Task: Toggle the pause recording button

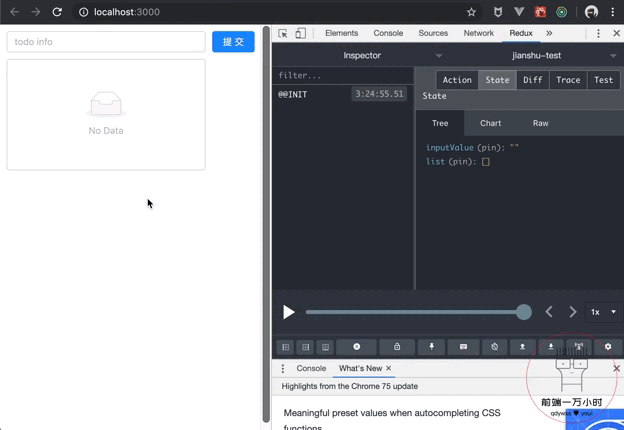Action: coord(357,347)
